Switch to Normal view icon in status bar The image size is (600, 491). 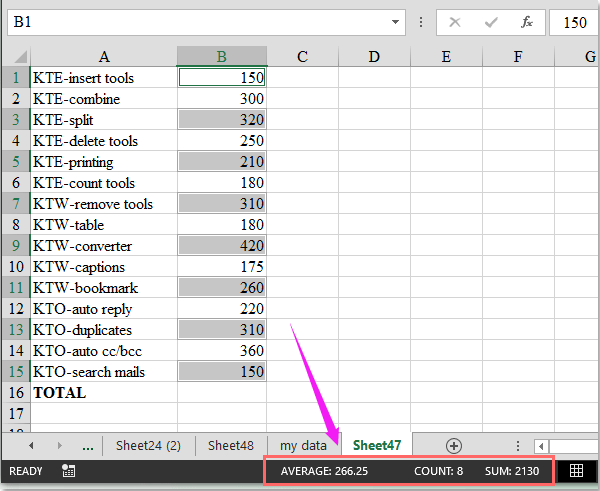point(577,471)
